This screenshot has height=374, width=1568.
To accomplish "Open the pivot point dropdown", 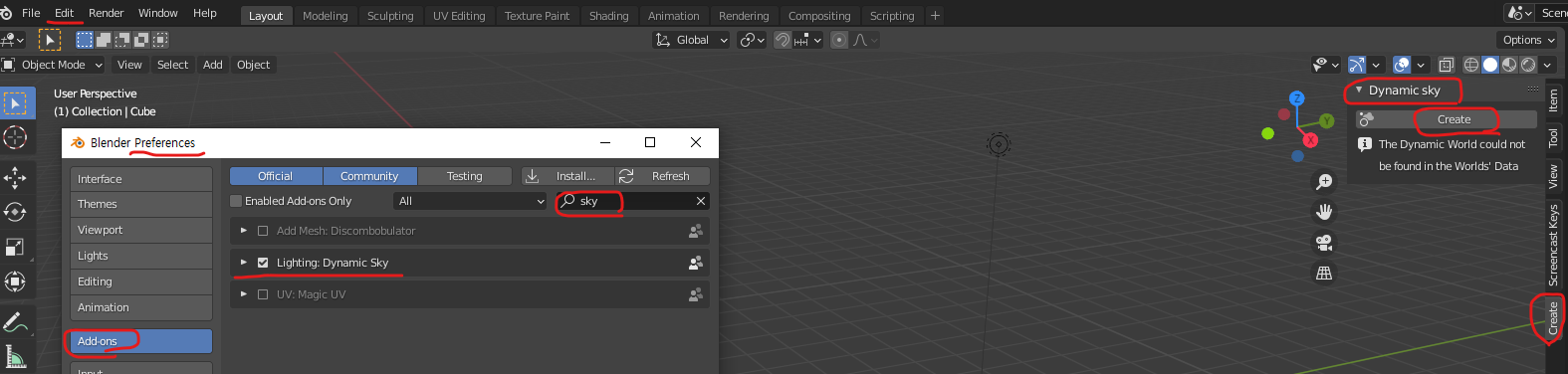I will click(752, 40).
